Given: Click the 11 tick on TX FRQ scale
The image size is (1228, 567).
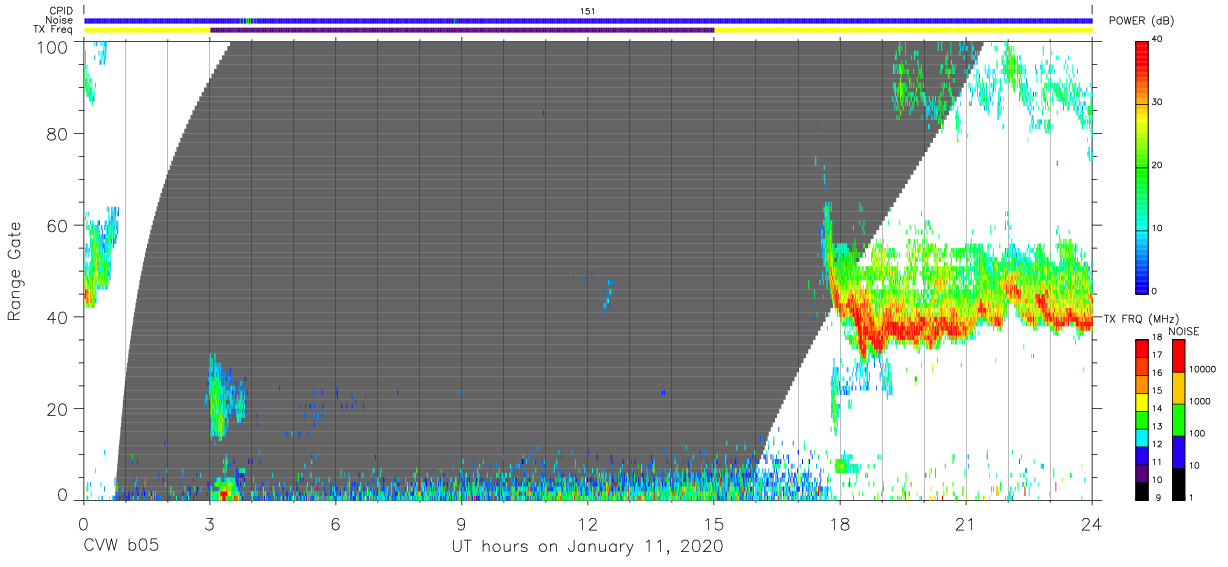Looking at the screenshot, I should pos(1157,462).
